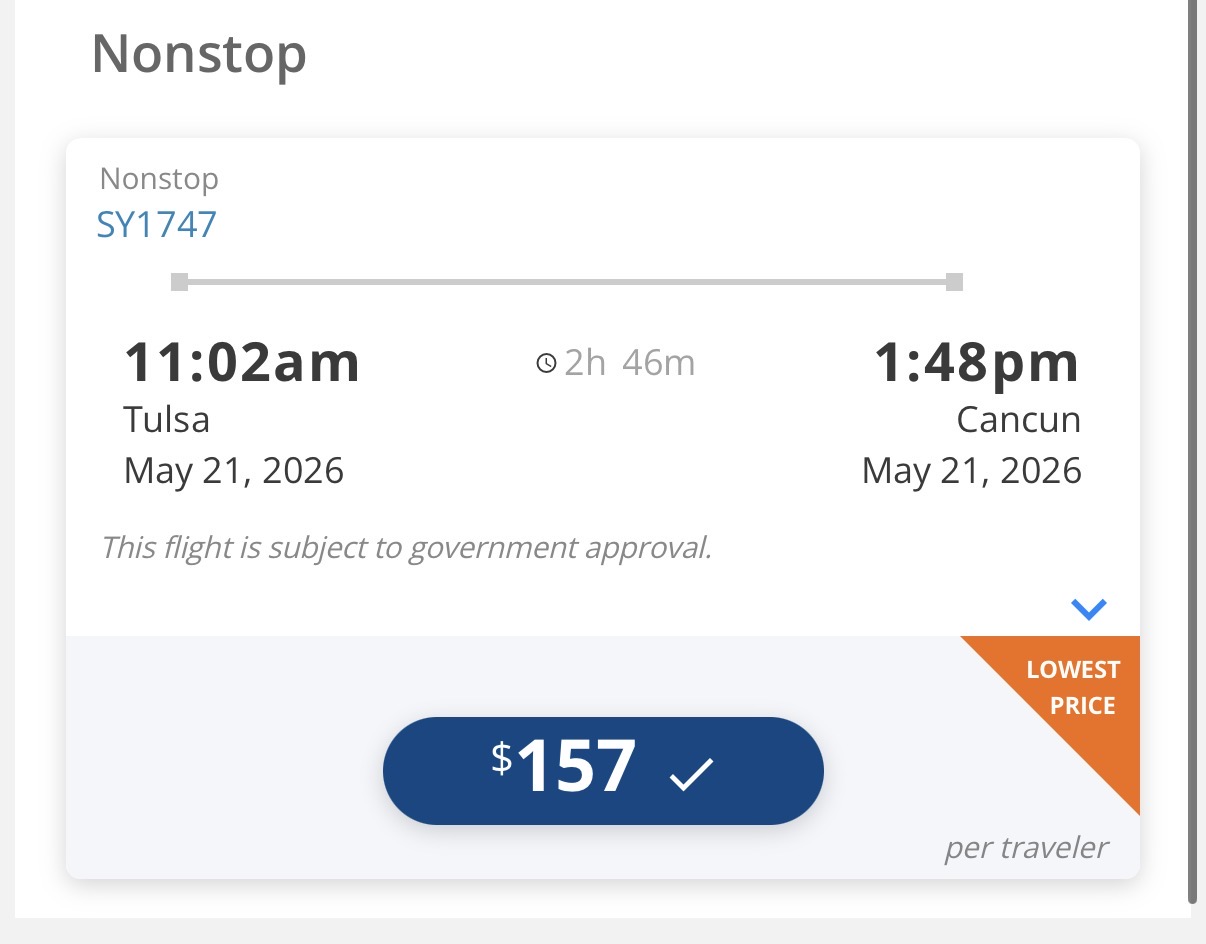Click the orange Lowest Price badge
The width and height of the screenshot is (1206, 944).
[x=1078, y=698]
